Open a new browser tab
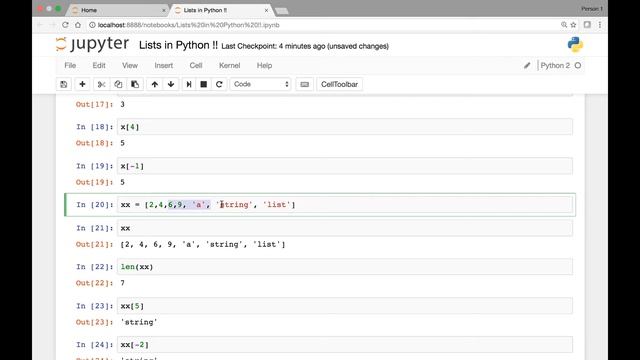Viewport: 640px width, 360px height. click(282, 11)
